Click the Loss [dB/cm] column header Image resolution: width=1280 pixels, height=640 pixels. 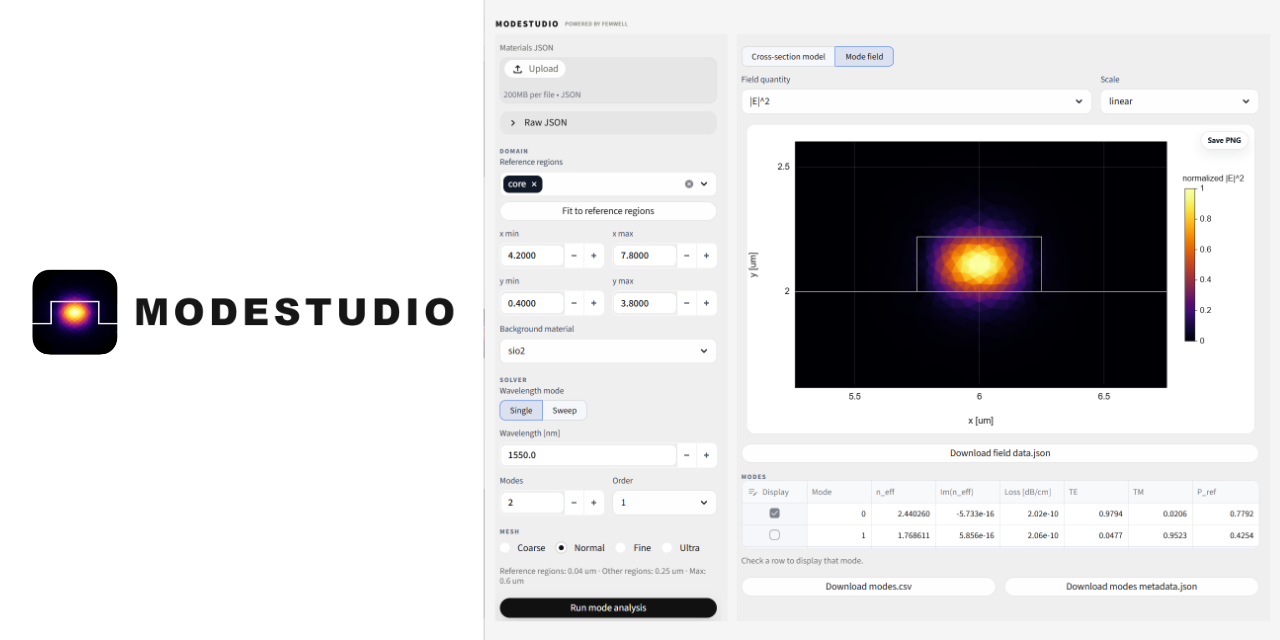coord(1033,492)
